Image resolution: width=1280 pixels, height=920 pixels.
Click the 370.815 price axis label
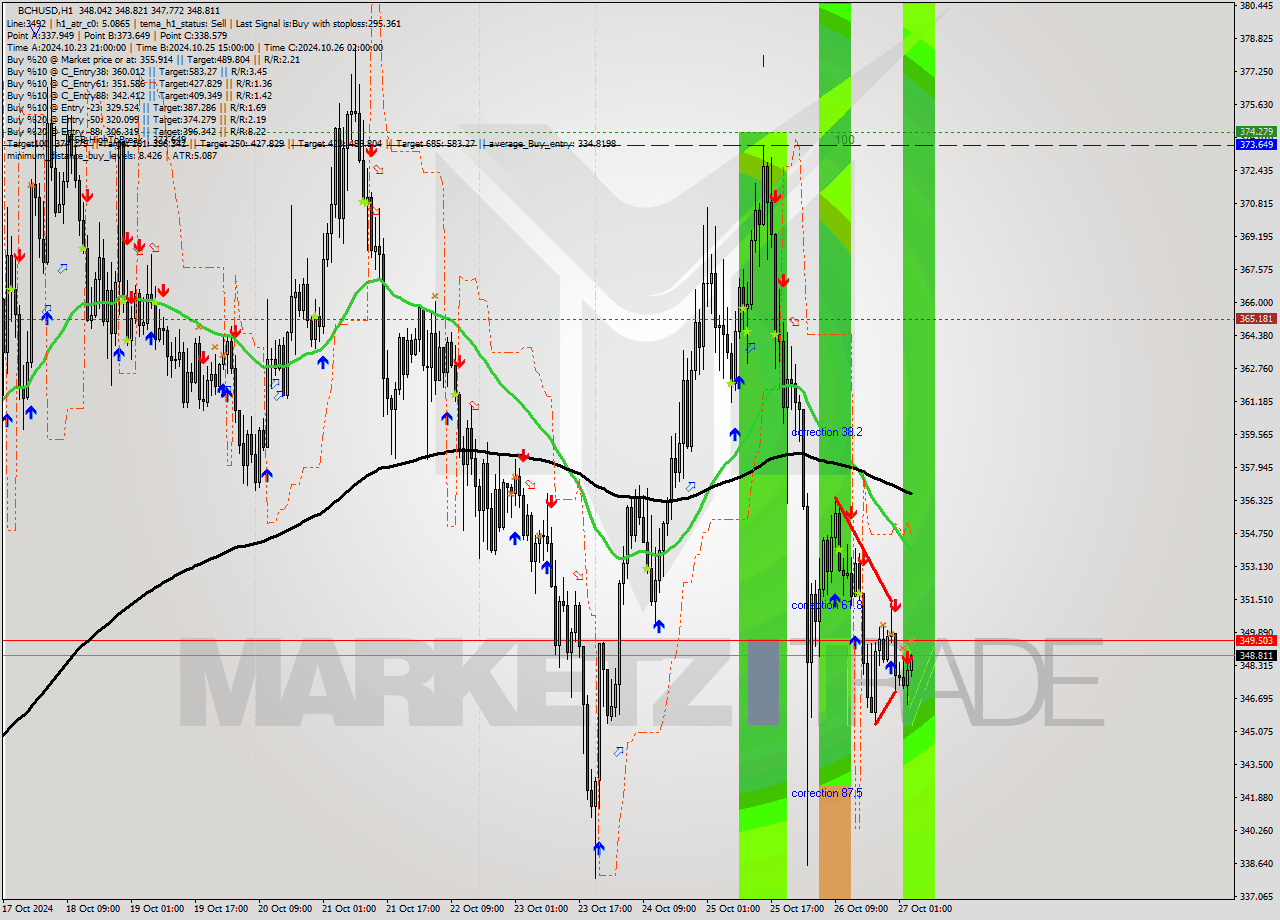click(x=1256, y=204)
